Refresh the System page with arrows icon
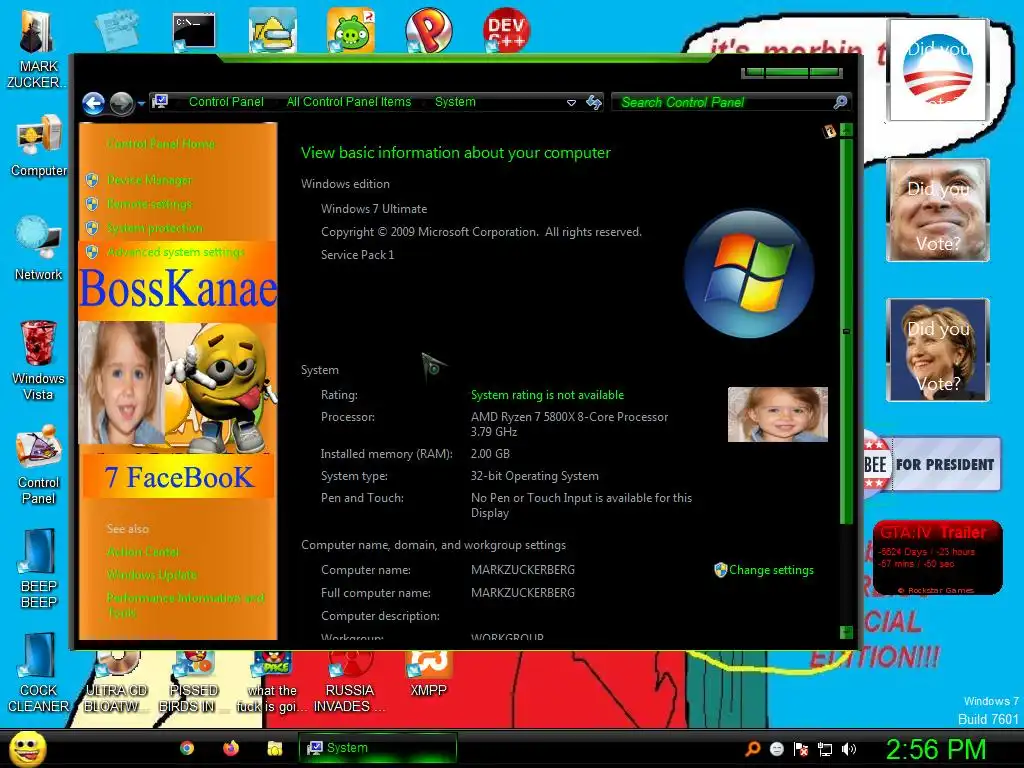Image resolution: width=1024 pixels, height=768 pixels. [x=594, y=102]
